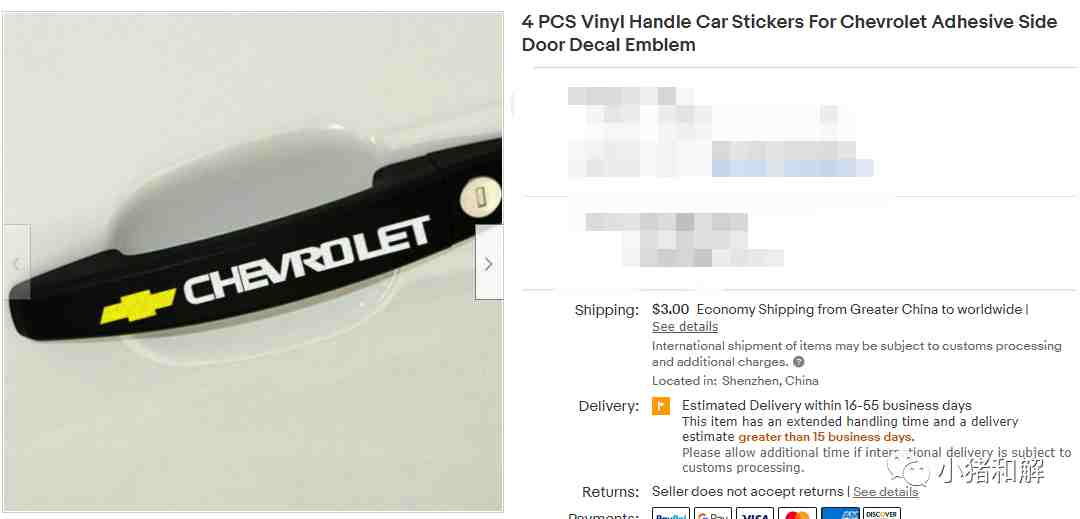Click the yellow Chevrolet bowtie emblem
This screenshot has height=519, width=1080.
tap(138, 306)
